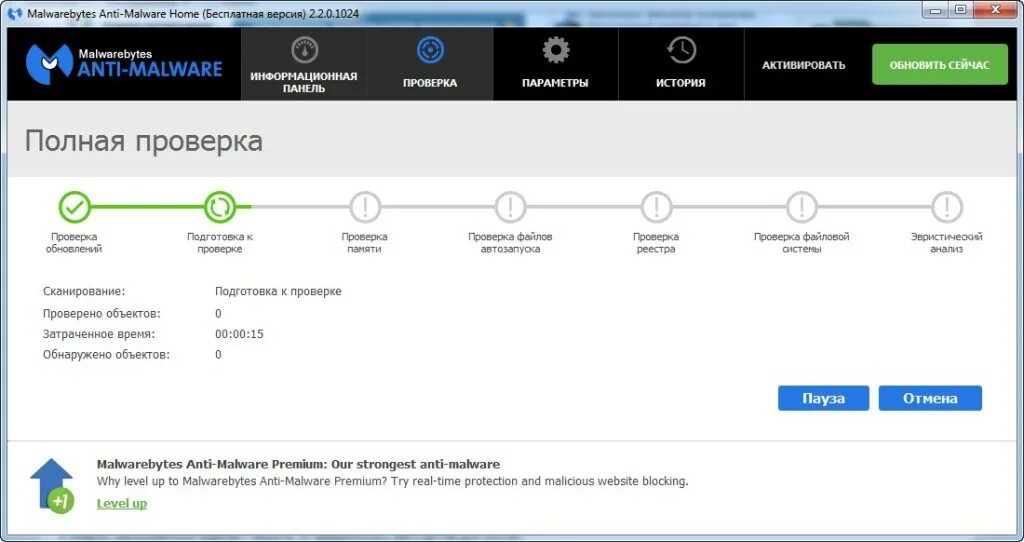Click the completed update check step icon
Image resolution: width=1024 pixels, height=542 pixels.
[x=74, y=207]
